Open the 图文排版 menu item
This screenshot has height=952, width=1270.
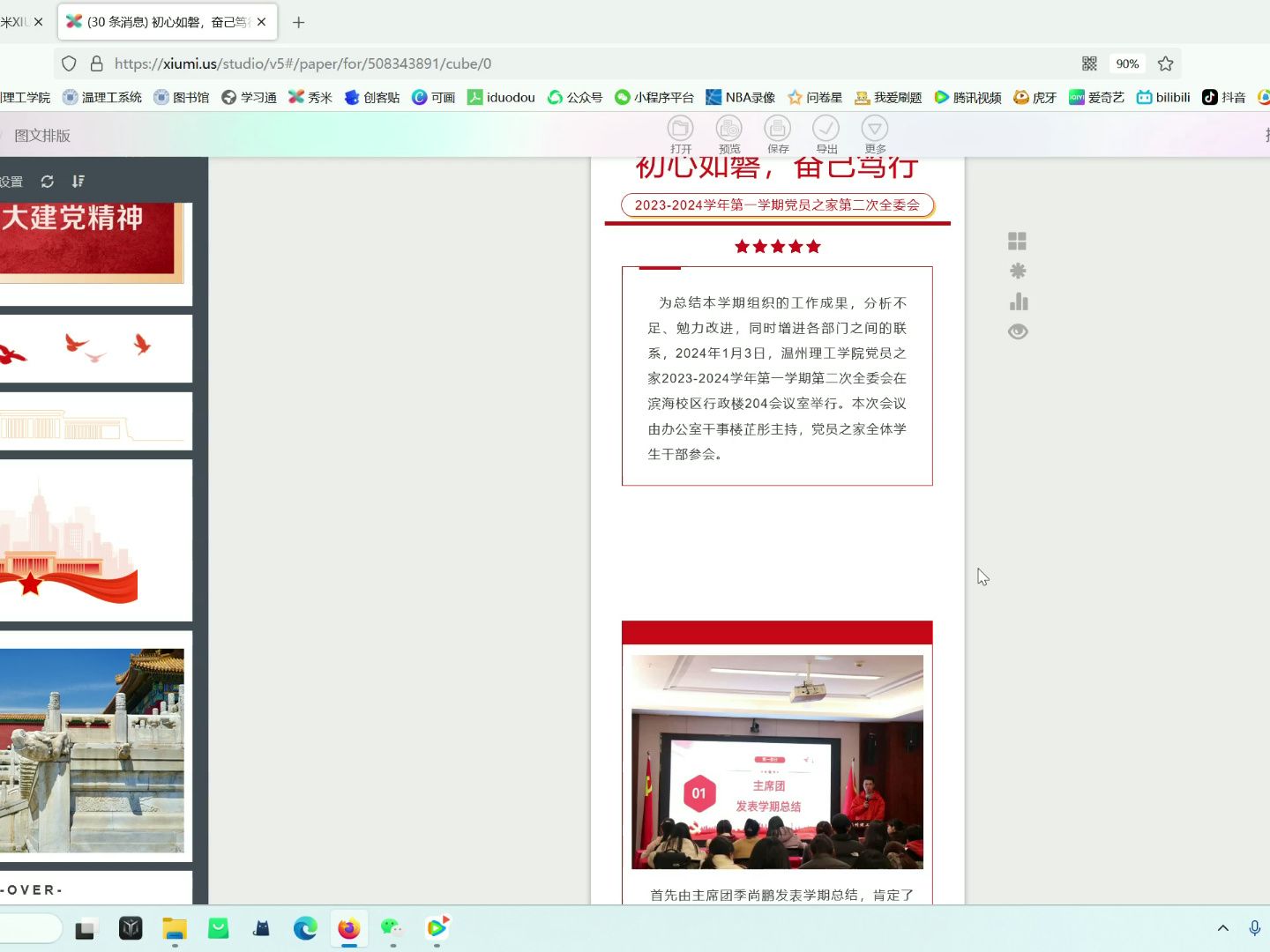pyautogui.click(x=41, y=135)
